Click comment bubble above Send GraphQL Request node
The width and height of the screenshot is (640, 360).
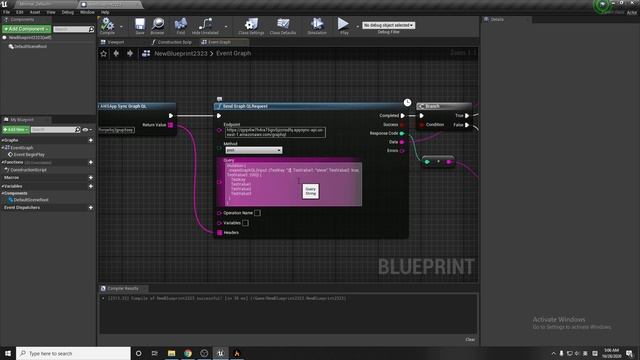[219, 99]
